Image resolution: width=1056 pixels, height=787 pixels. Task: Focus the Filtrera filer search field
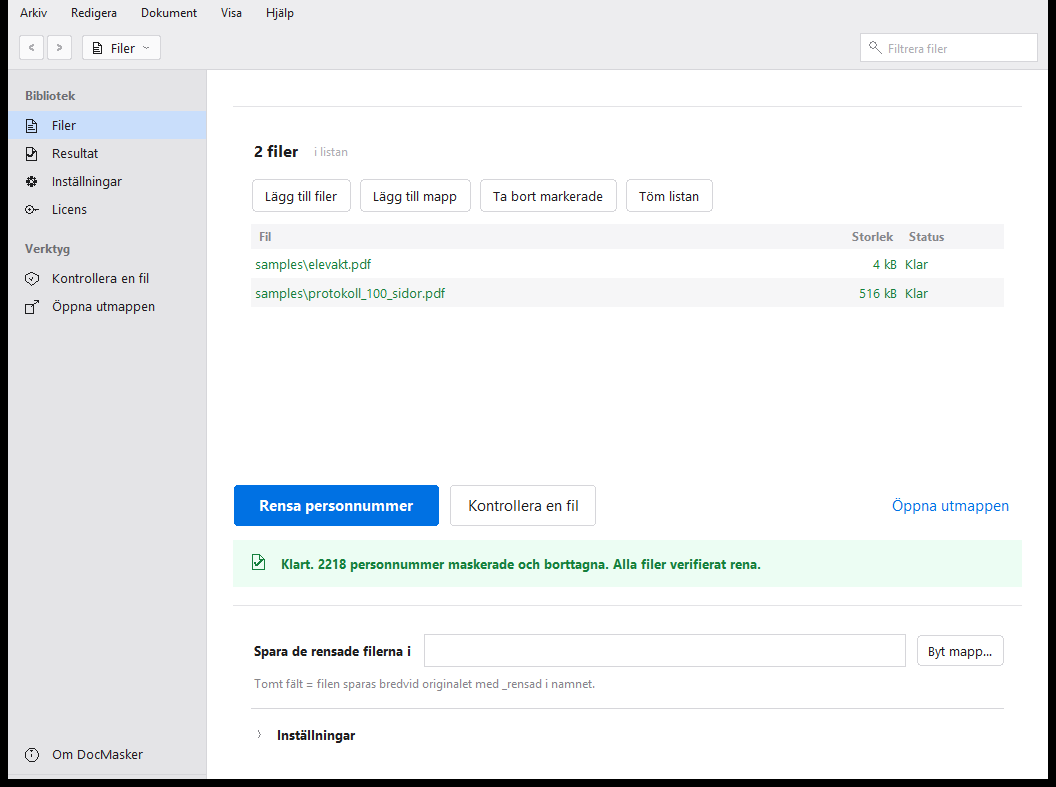948,48
